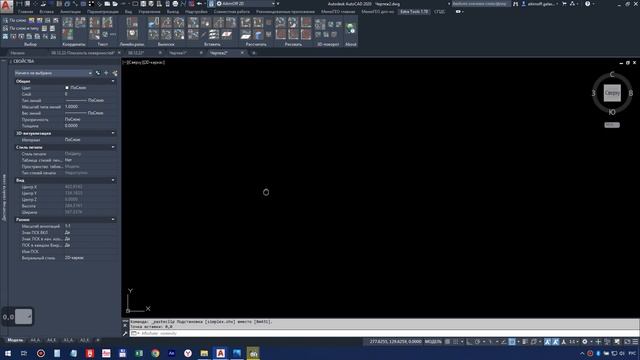This screenshot has height=360, width=640.
Task: Click the search binoculars icon in title bar
Action: click(516, 4)
